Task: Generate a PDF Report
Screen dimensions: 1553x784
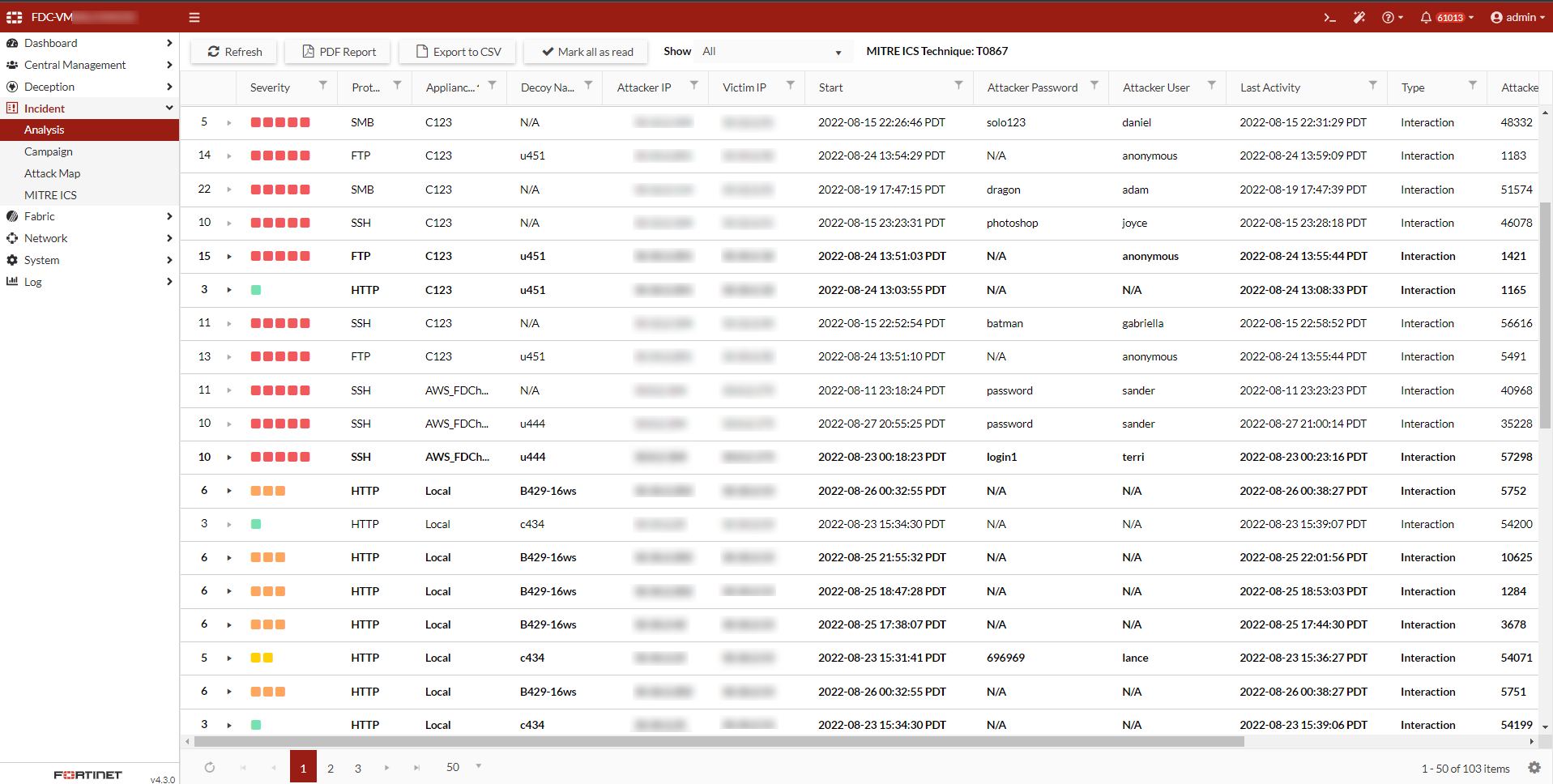Action: coord(338,52)
